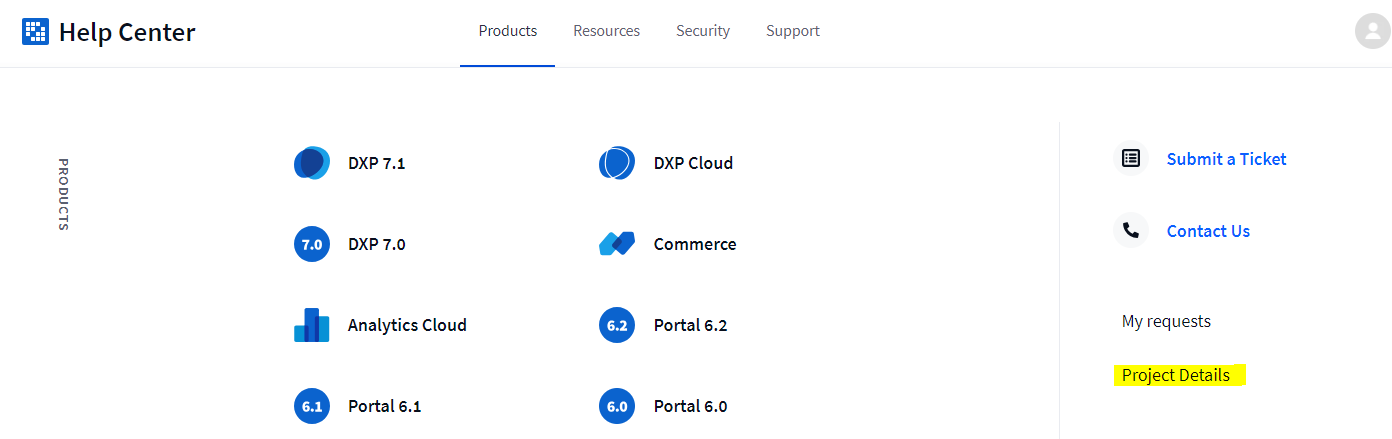Open the DXP 7.1 product link
Image resolution: width=1392 pixels, height=439 pixels.
(x=377, y=163)
